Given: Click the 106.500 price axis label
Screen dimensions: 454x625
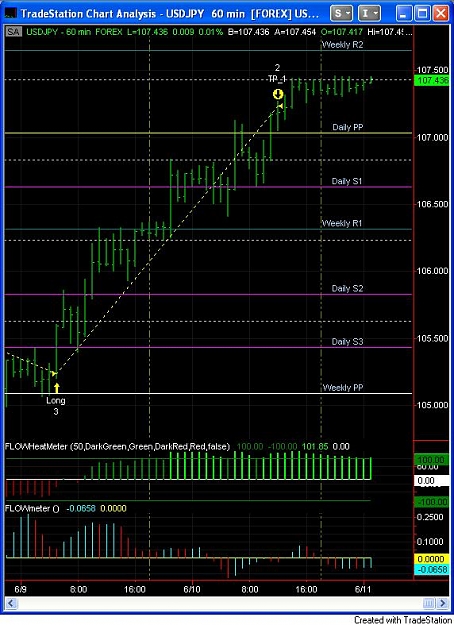Looking at the screenshot, I should [x=432, y=204].
